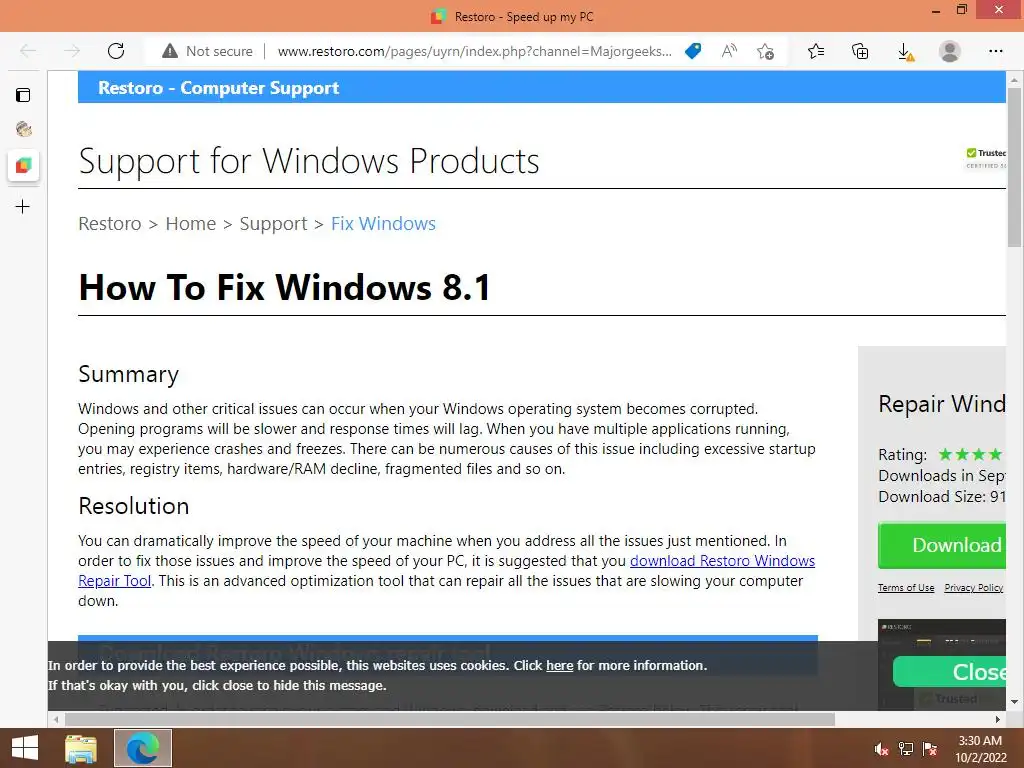Click the disabled Forward arrow
The height and width of the screenshot is (768, 1024).
coord(72,51)
